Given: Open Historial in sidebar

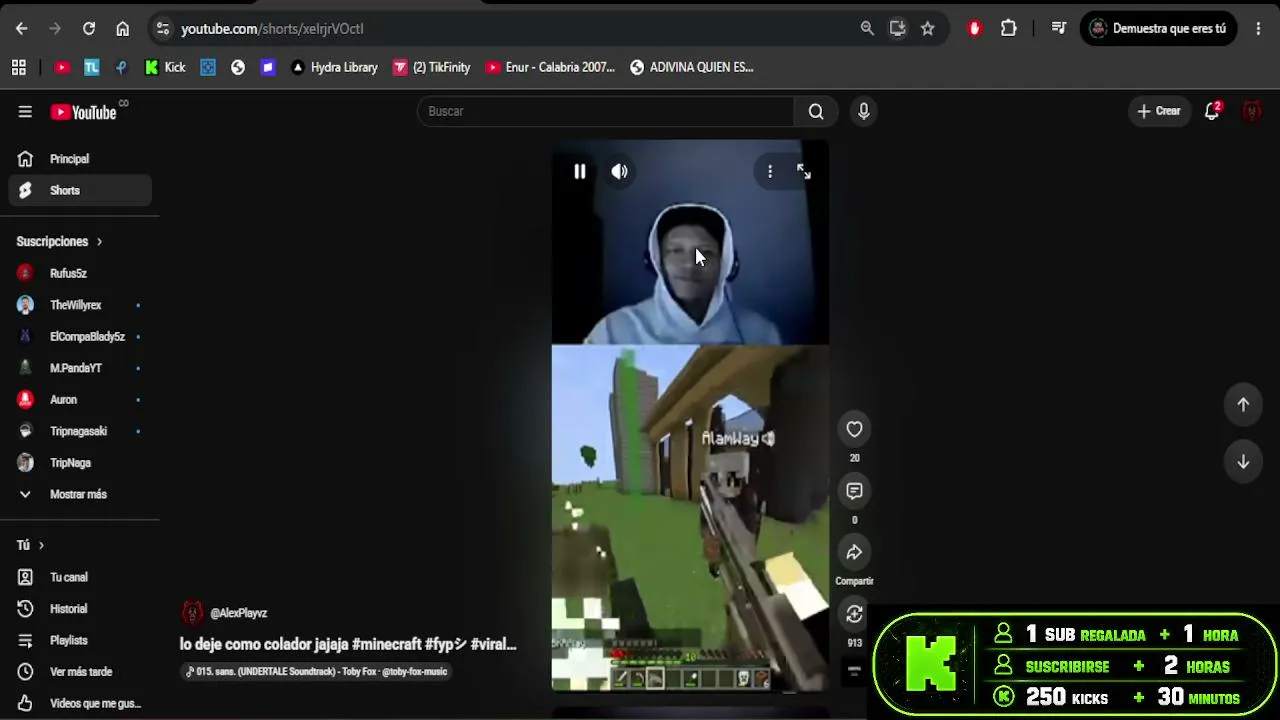Looking at the screenshot, I should tap(80, 609).
